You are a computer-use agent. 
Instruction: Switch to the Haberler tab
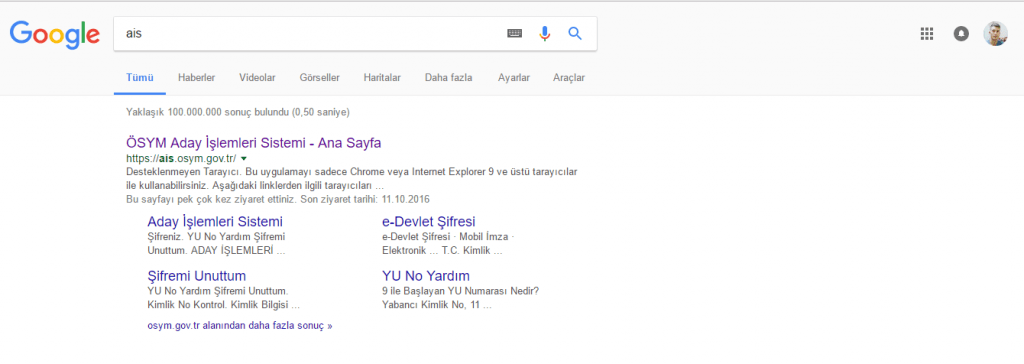tap(197, 78)
